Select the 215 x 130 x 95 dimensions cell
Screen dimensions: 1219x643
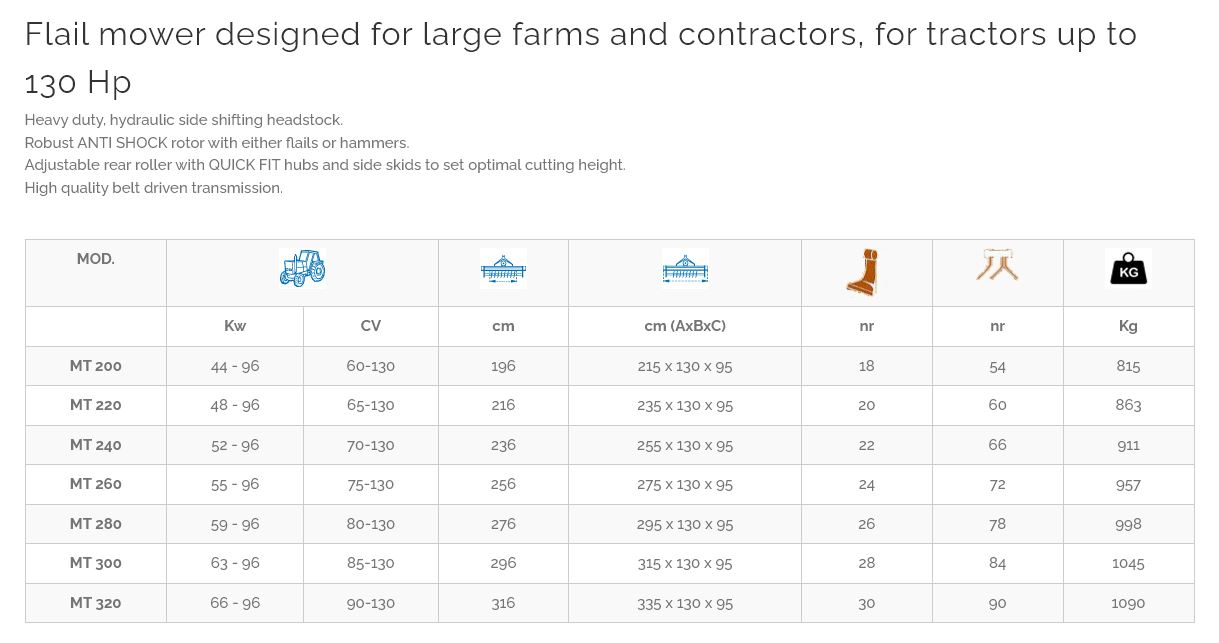pos(685,366)
